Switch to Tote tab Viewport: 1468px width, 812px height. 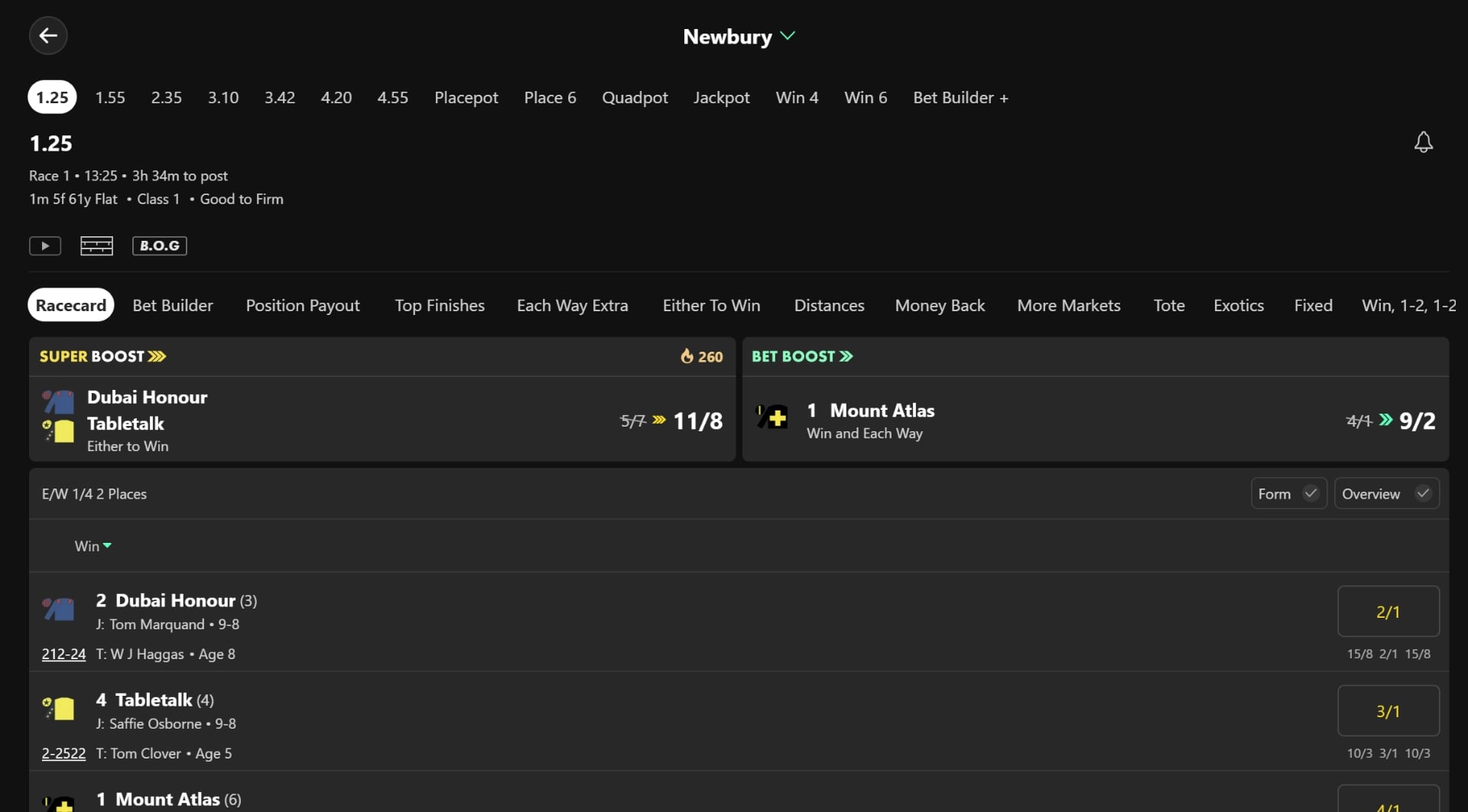1169,305
